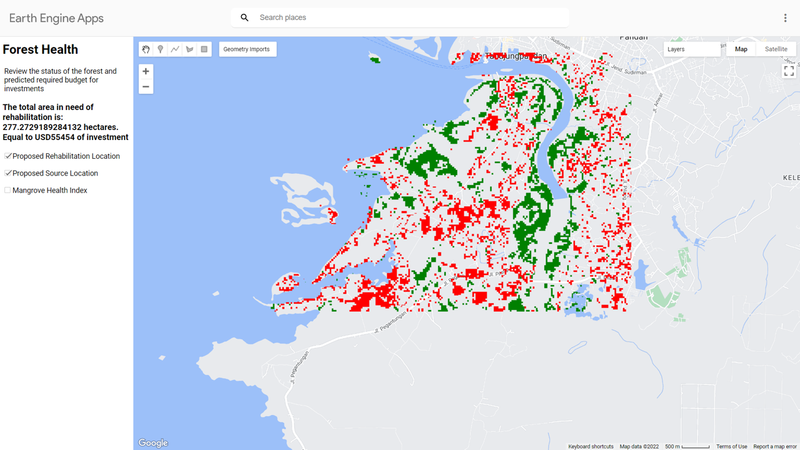The width and height of the screenshot is (800, 450).
Task: Click the search magnifier icon
Action: coord(244,18)
